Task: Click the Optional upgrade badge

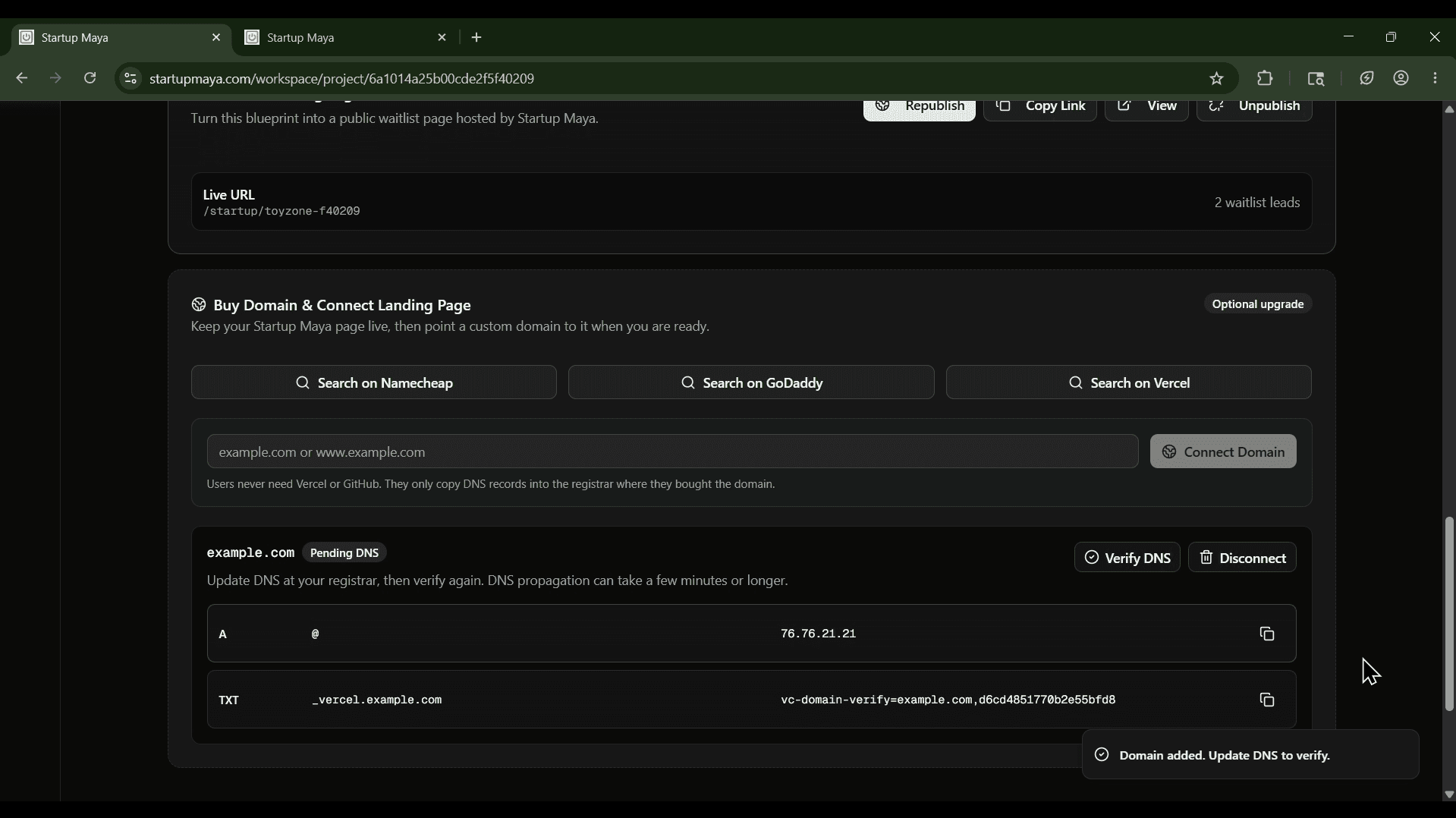Action: click(1258, 304)
